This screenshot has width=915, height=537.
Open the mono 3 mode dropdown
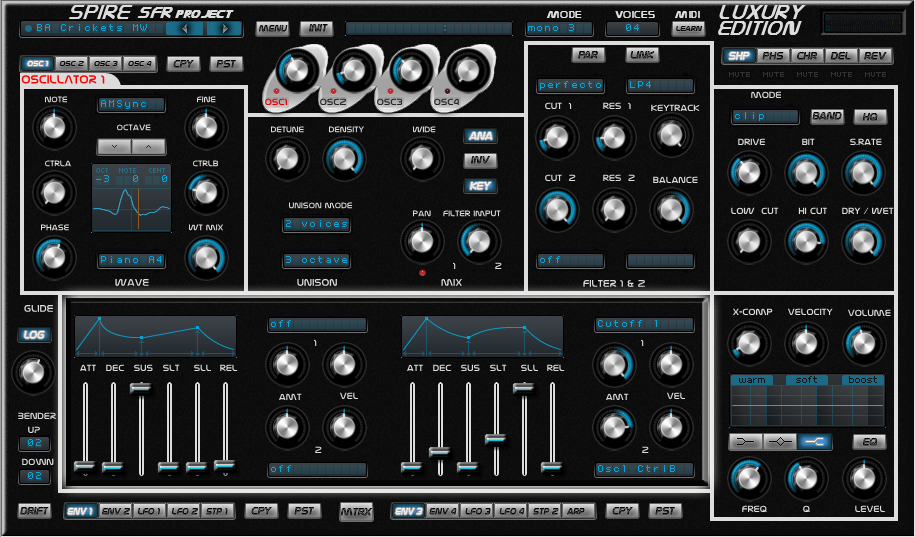point(559,28)
